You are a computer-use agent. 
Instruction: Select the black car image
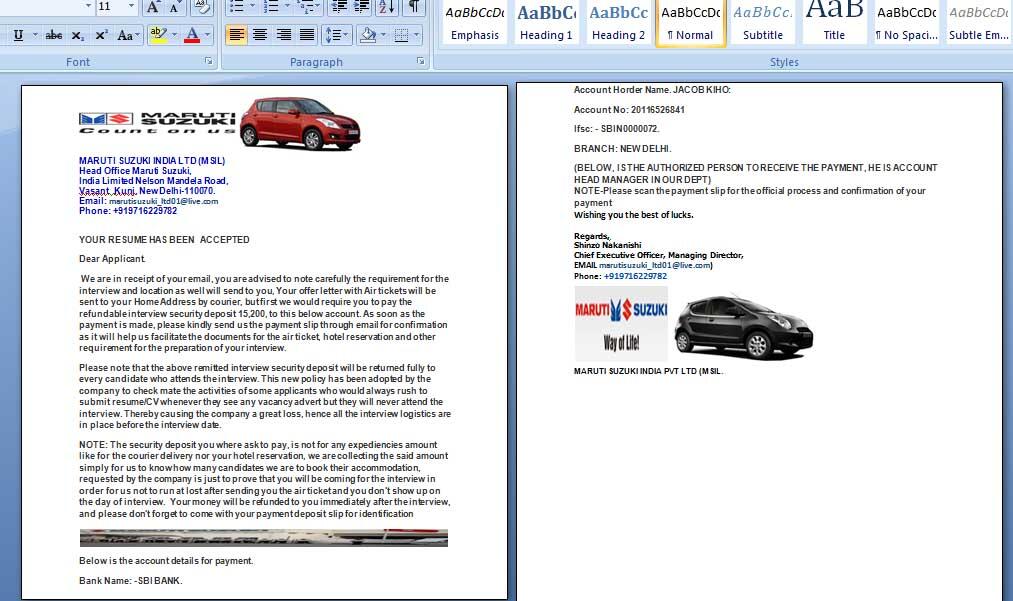[744, 326]
